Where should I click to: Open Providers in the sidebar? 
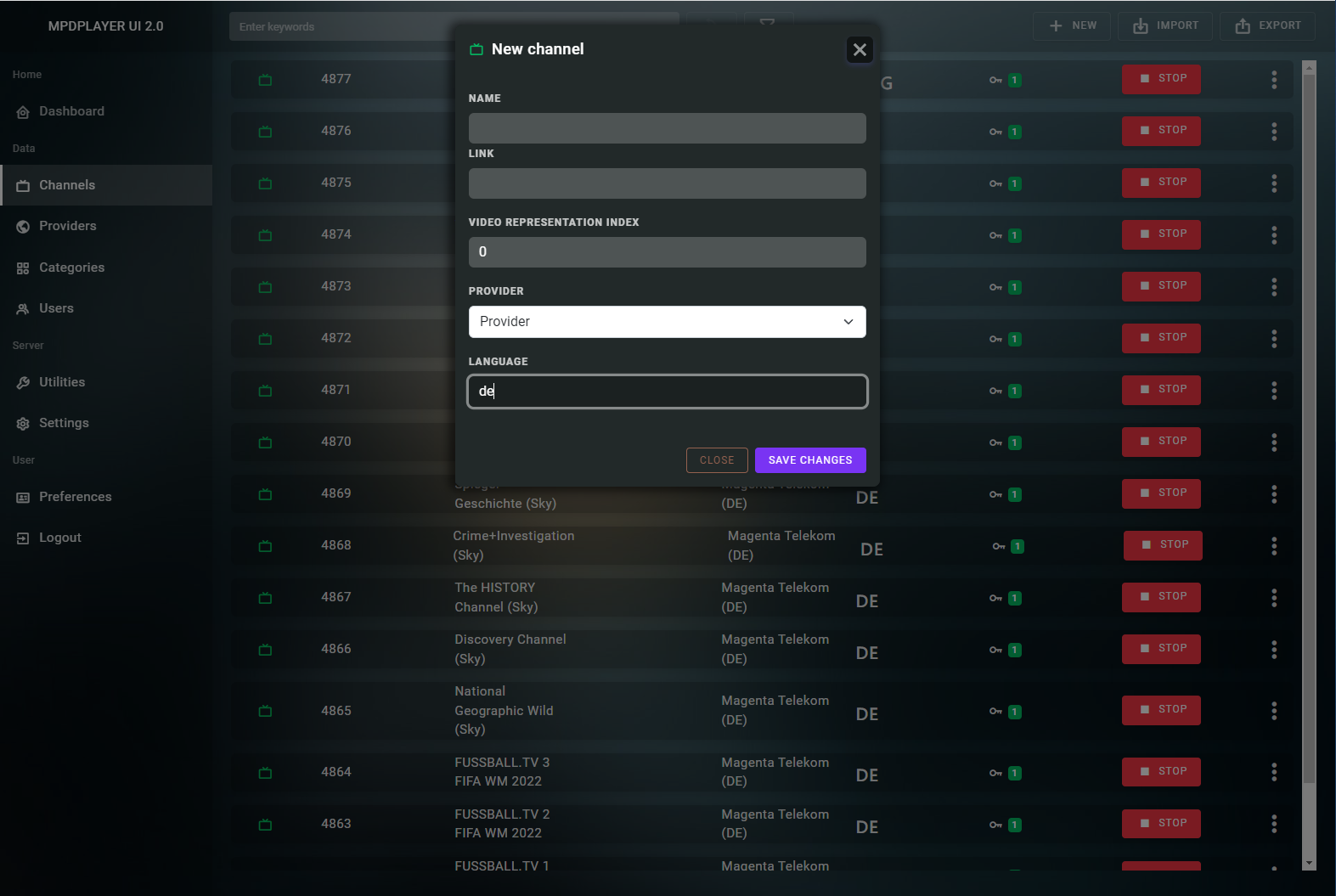(67, 226)
